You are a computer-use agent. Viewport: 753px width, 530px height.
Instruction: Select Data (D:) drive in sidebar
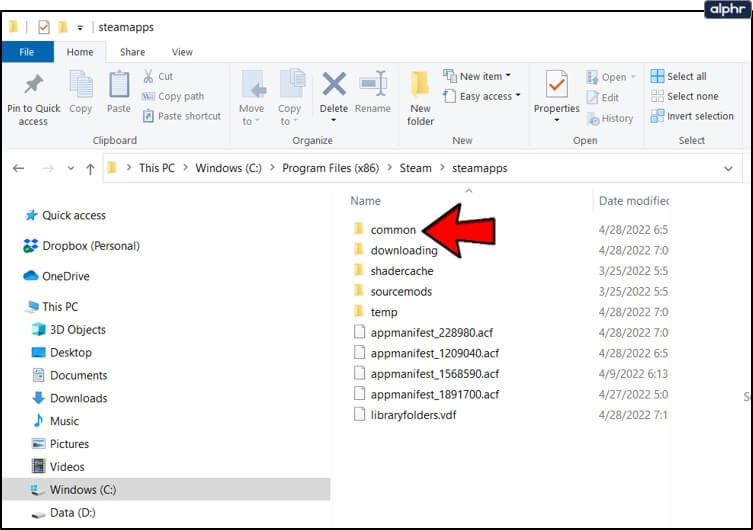tap(63, 513)
